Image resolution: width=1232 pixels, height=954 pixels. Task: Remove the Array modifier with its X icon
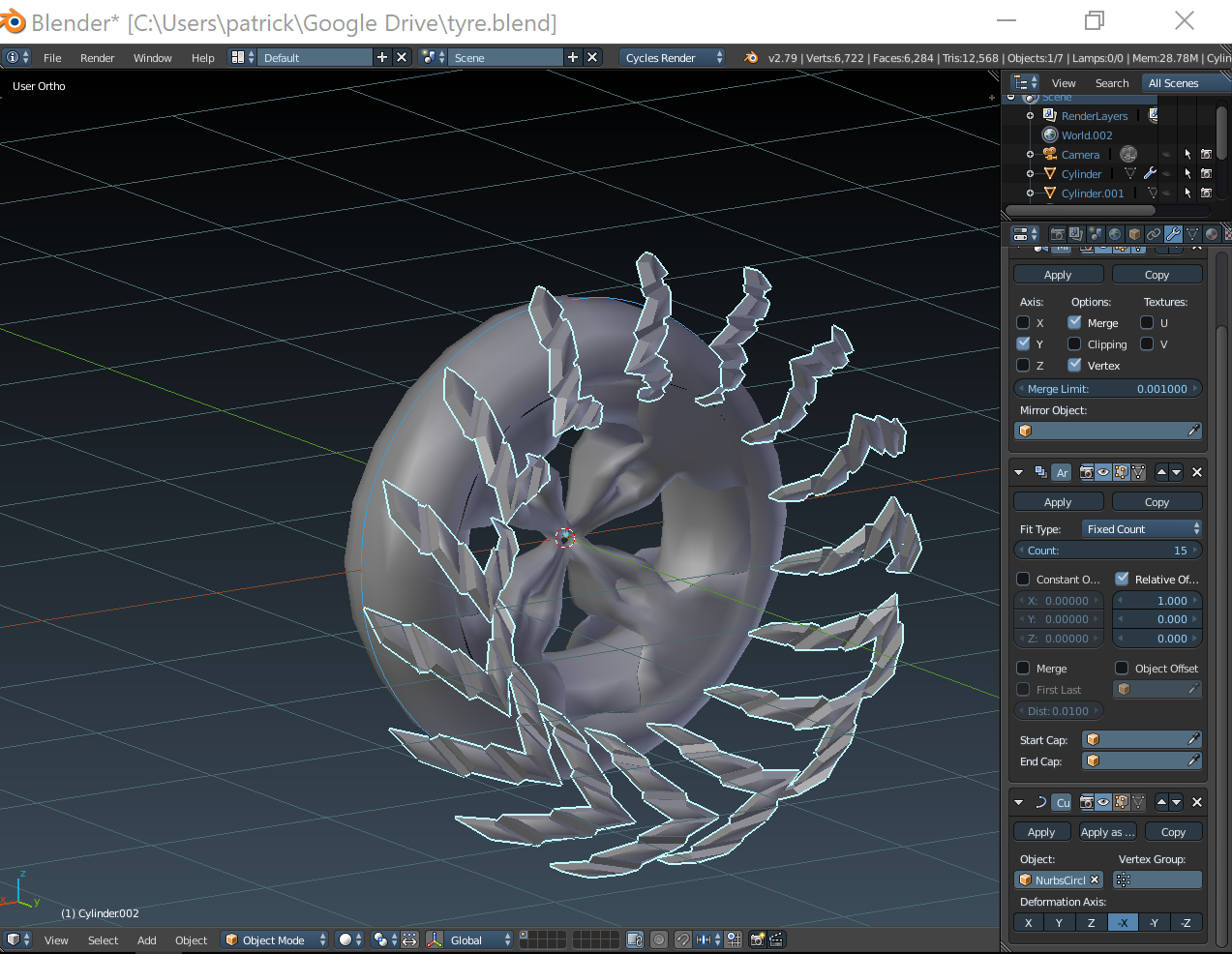(x=1197, y=472)
